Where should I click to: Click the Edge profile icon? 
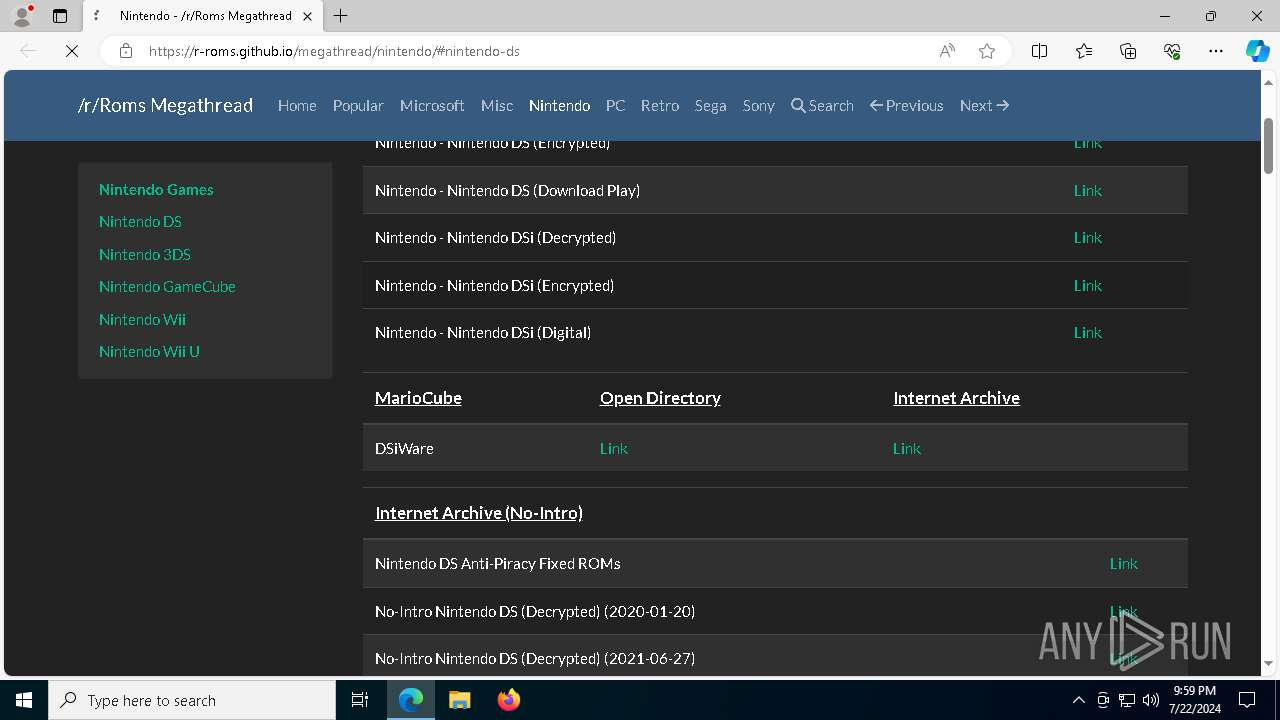click(x=22, y=16)
